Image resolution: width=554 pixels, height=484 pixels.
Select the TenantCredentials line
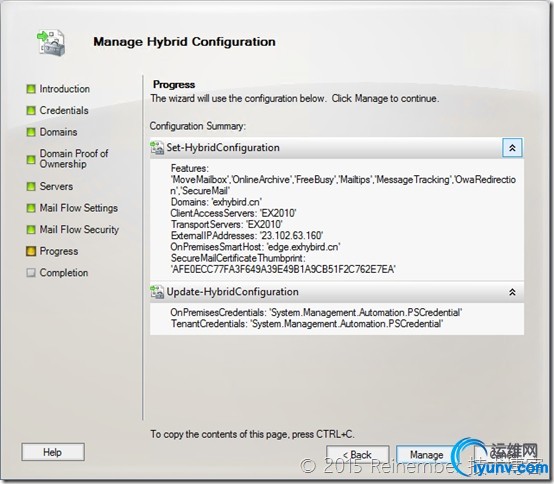(x=307, y=324)
